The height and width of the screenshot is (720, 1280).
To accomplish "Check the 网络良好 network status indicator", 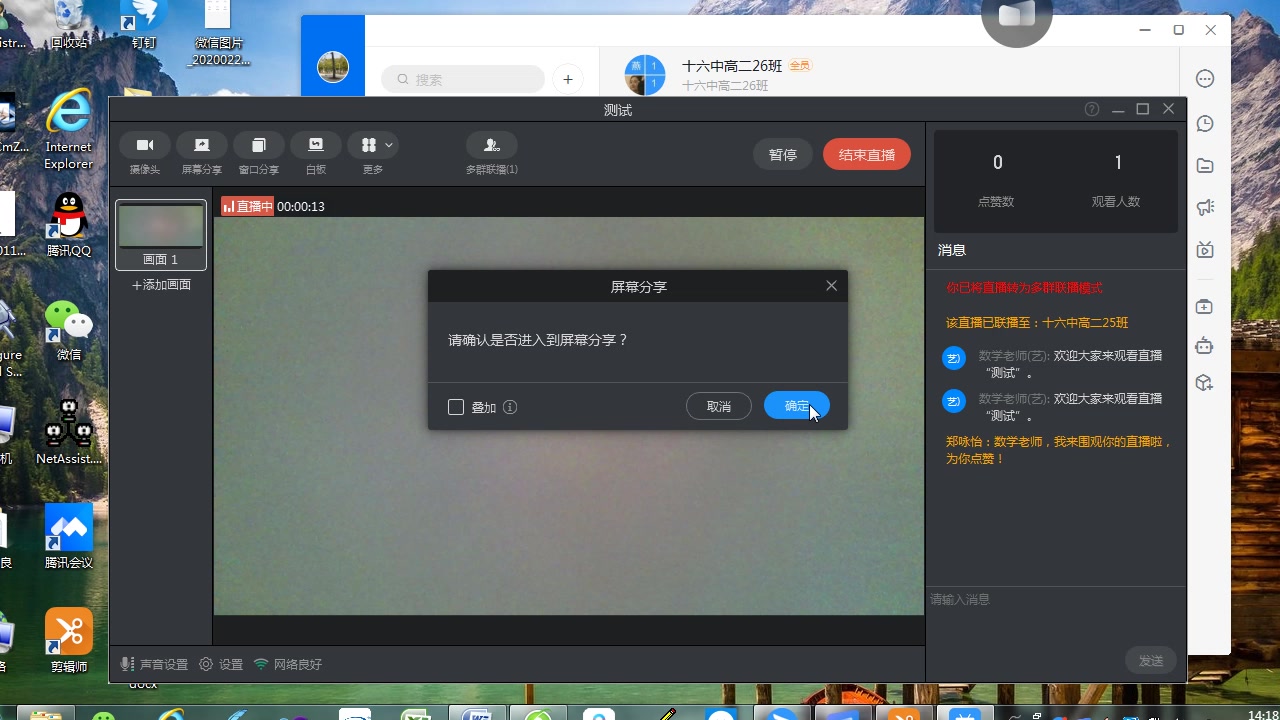I will 288,664.
